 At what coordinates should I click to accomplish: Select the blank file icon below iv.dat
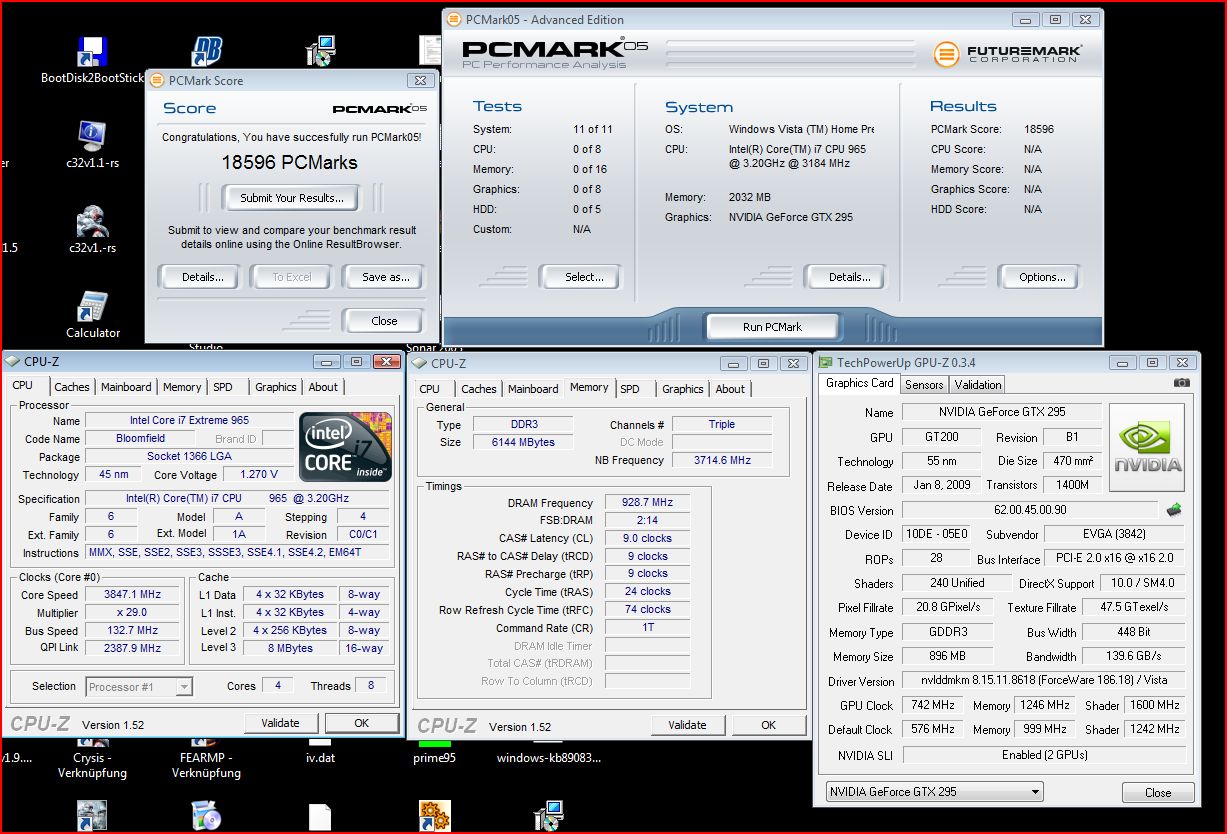coord(320,817)
